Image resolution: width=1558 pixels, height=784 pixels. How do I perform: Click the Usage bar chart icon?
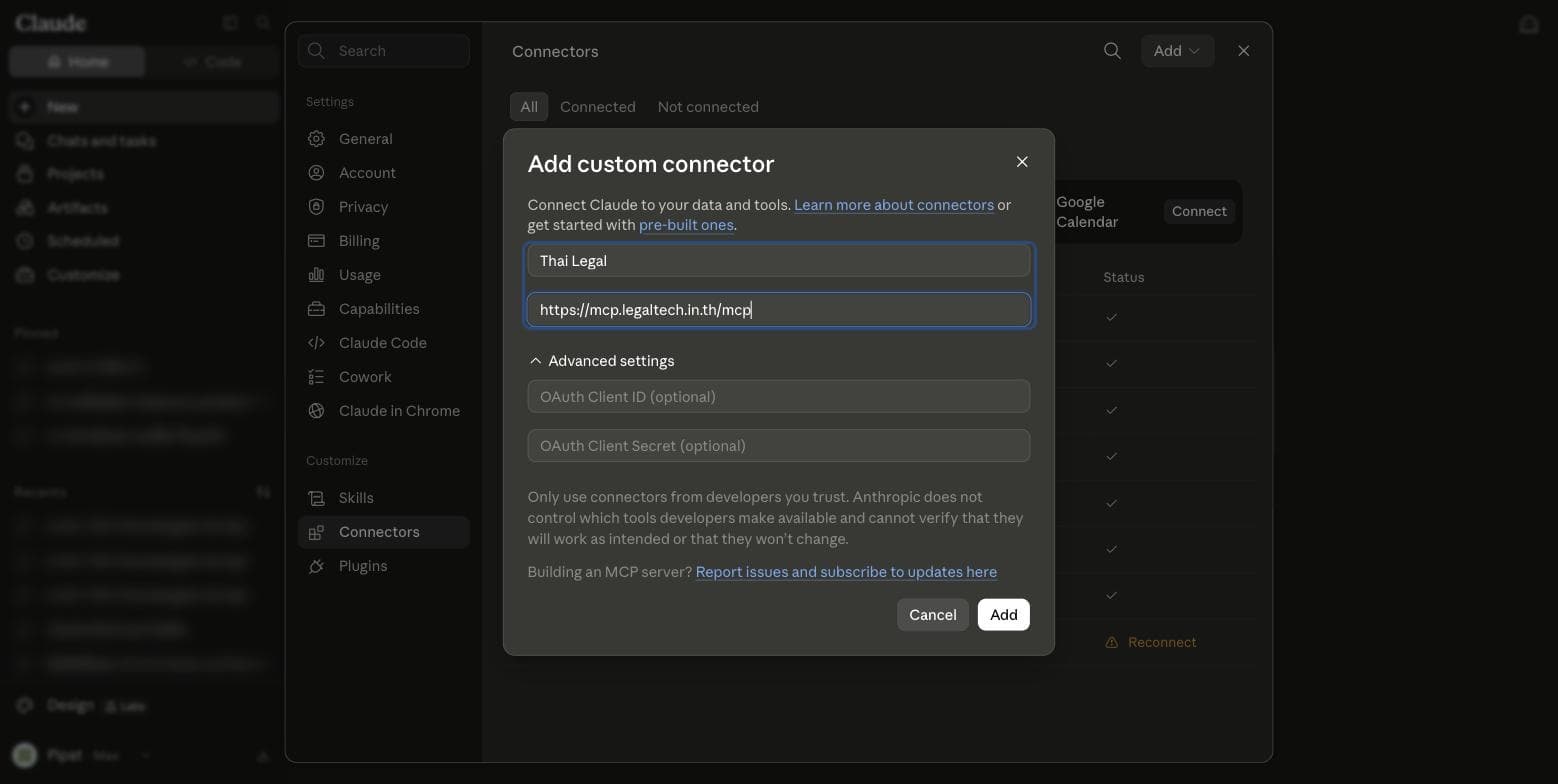click(316, 275)
